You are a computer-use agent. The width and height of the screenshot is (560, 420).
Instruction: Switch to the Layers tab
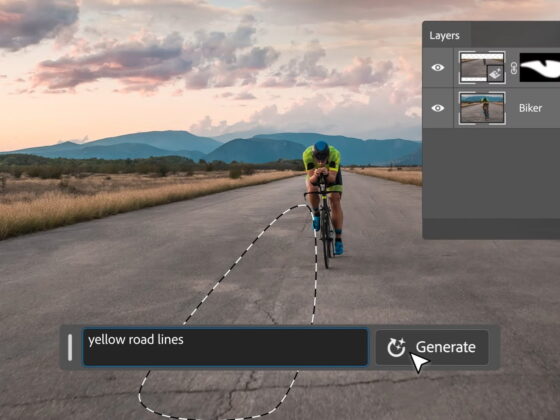[x=444, y=36]
